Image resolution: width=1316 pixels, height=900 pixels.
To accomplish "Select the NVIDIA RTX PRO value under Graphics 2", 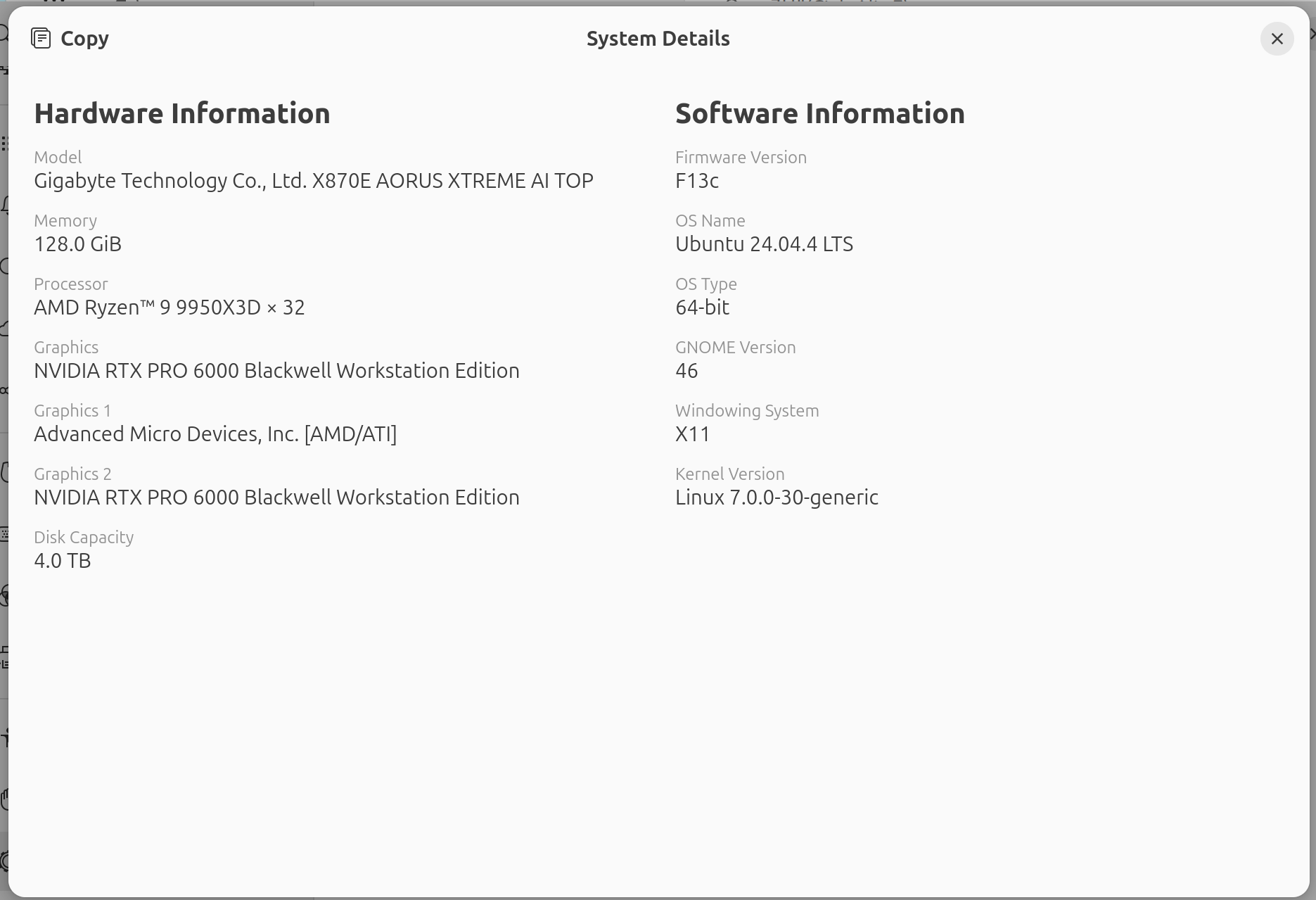I will pyautogui.click(x=277, y=497).
